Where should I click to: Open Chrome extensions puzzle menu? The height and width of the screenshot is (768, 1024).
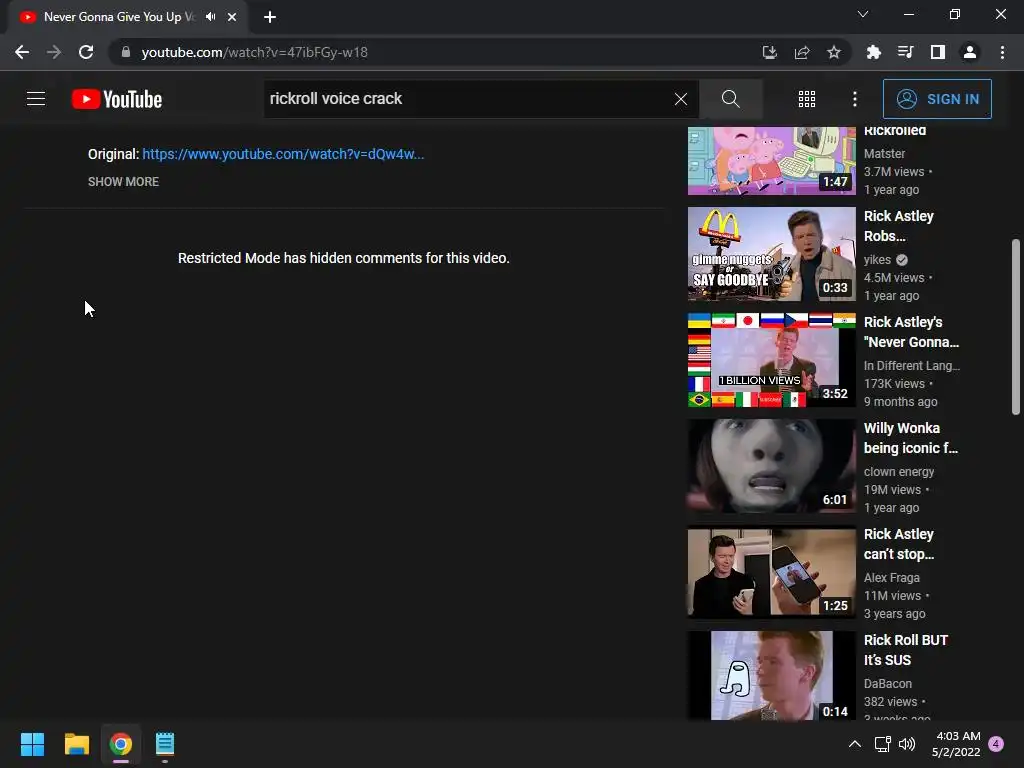873,52
